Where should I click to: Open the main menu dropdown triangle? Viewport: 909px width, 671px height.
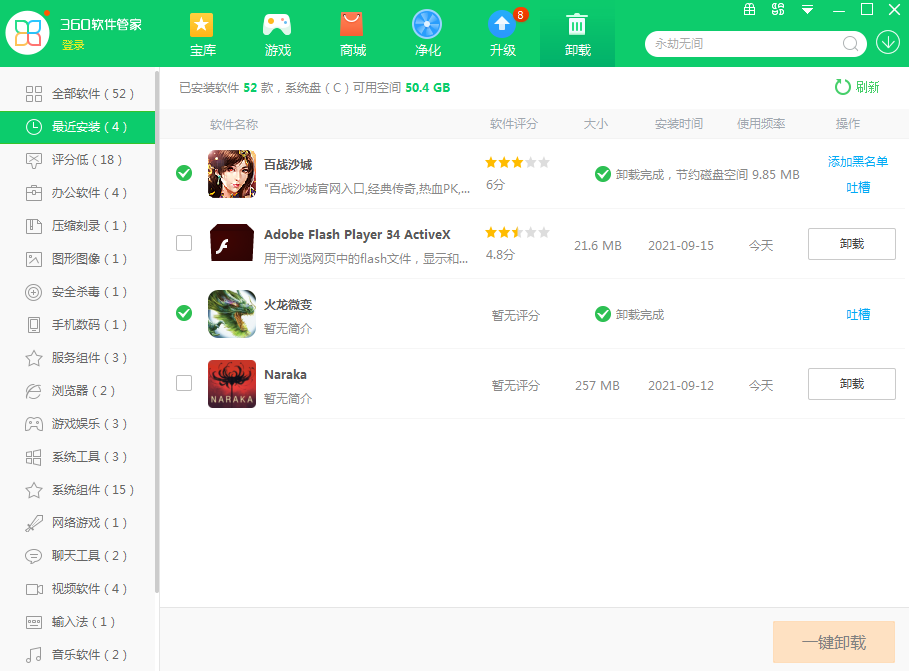point(807,9)
